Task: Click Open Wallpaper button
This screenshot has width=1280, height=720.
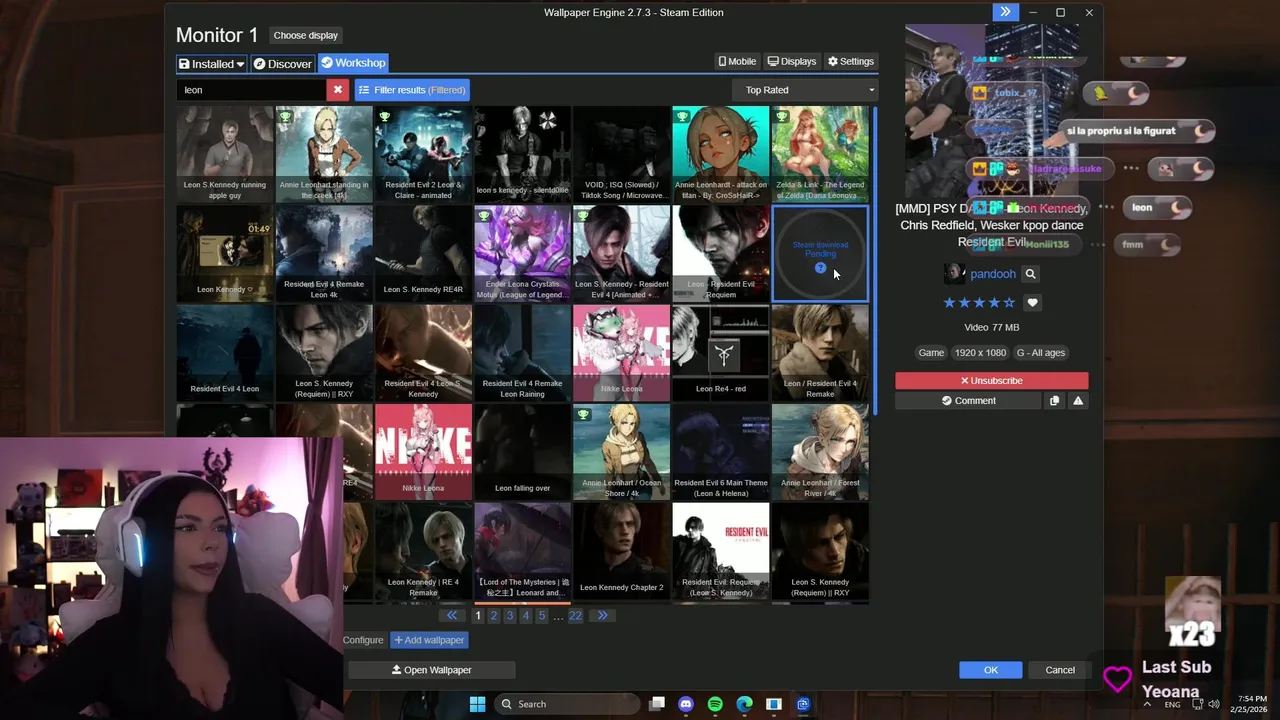Action: (x=432, y=670)
